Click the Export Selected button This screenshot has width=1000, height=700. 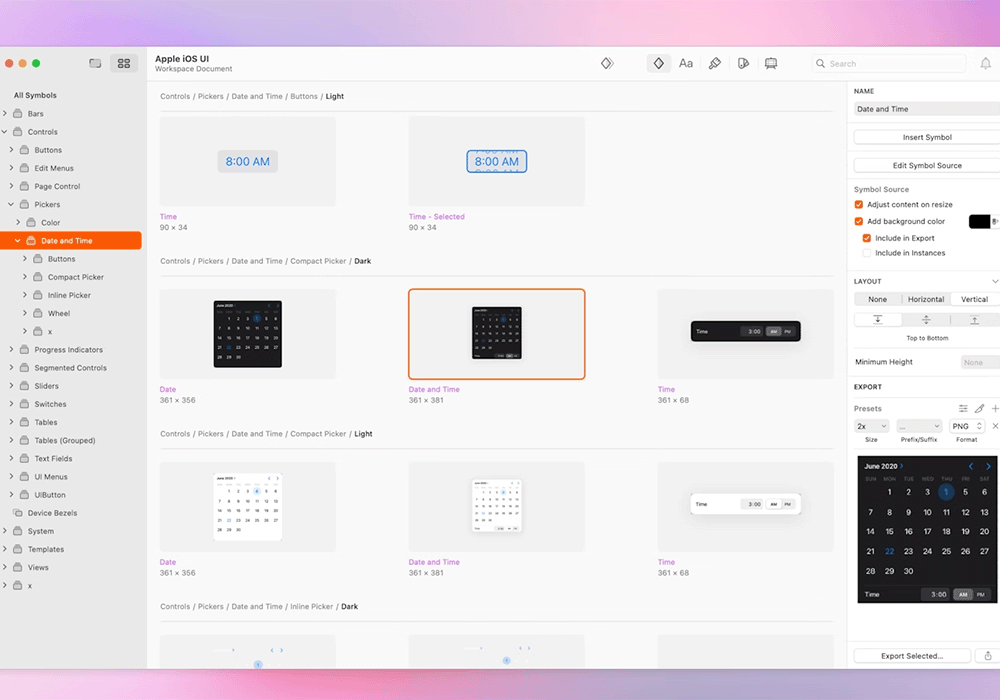point(912,655)
